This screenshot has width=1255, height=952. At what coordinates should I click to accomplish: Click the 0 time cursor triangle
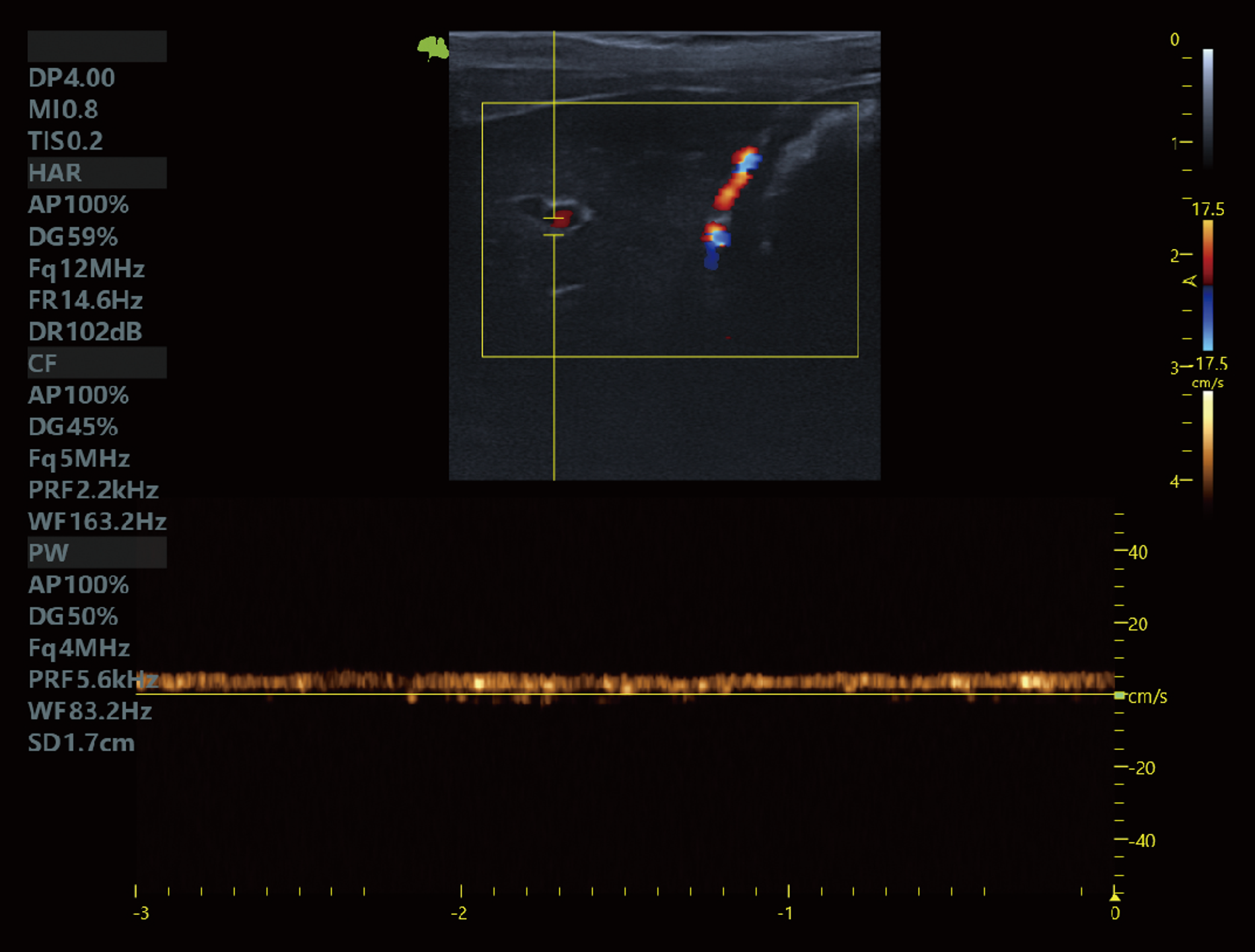[x=1115, y=896]
